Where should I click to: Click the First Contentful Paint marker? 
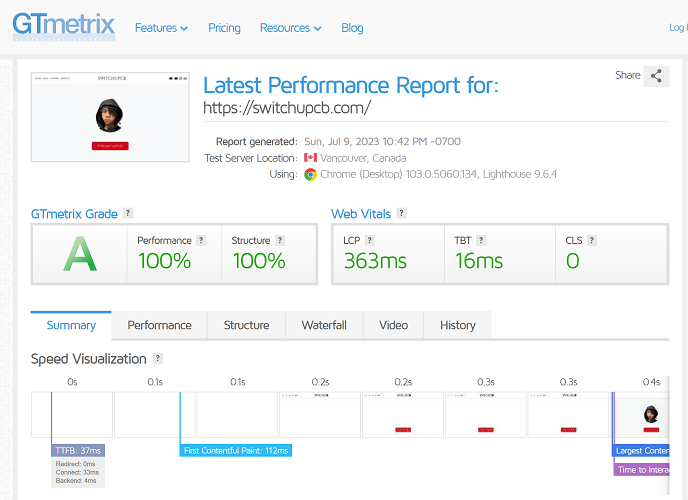[x=236, y=451]
